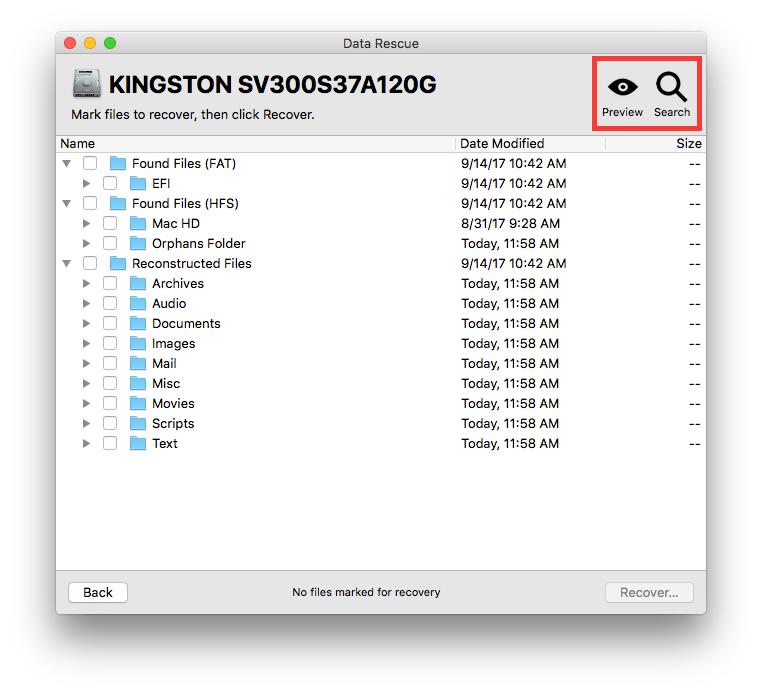Click the Reconstructed Files label
Image resolution: width=762 pixels, height=694 pixels.
click(x=191, y=263)
